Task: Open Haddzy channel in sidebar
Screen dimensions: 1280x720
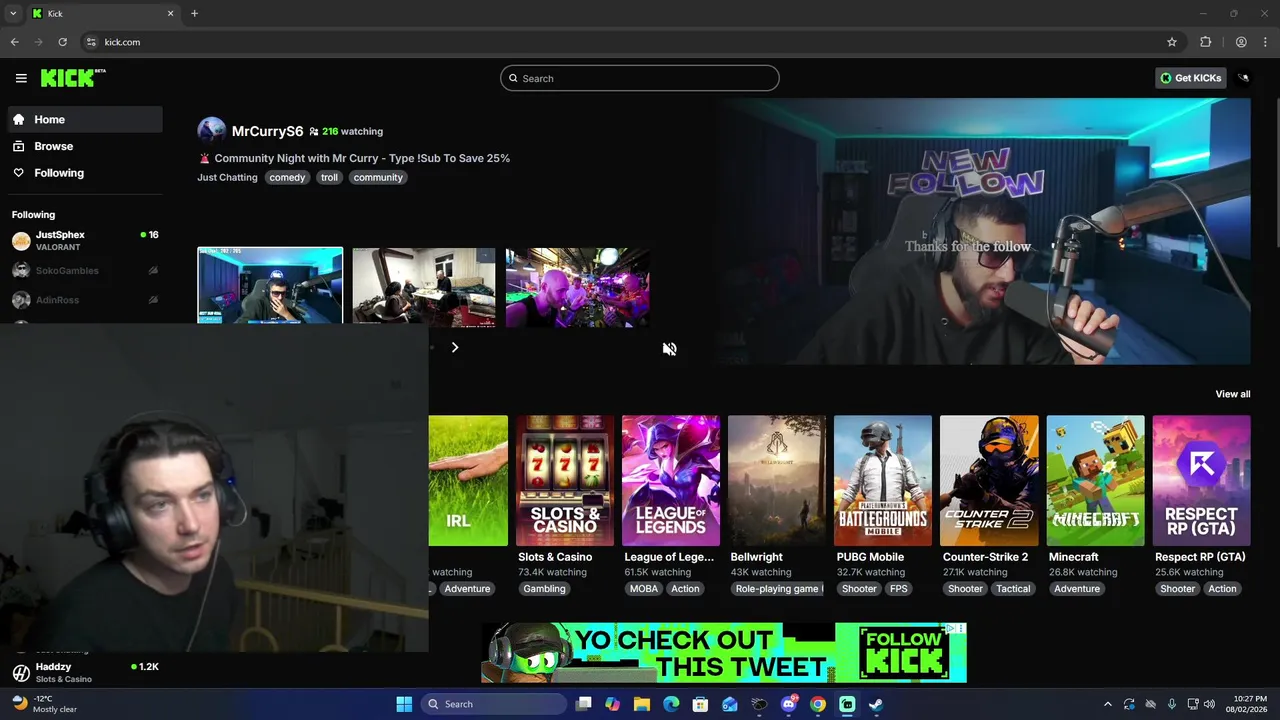Action: tap(85, 672)
